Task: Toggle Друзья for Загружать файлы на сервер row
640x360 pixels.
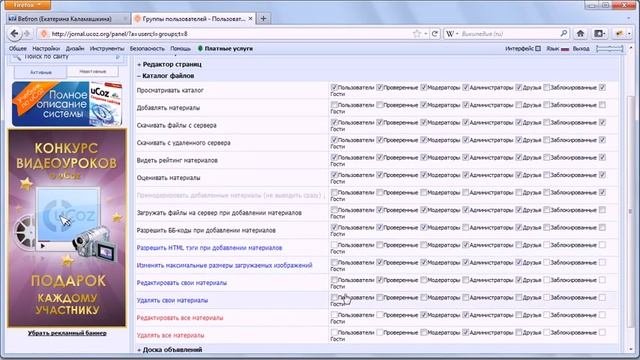Action: click(519, 210)
